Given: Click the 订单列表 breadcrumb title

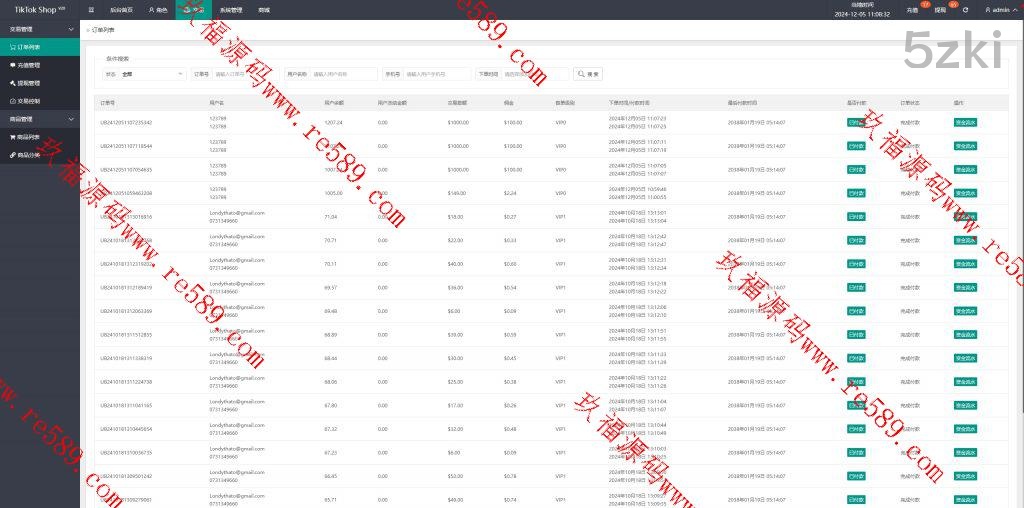Looking at the screenshot, I should coord(103,30).
